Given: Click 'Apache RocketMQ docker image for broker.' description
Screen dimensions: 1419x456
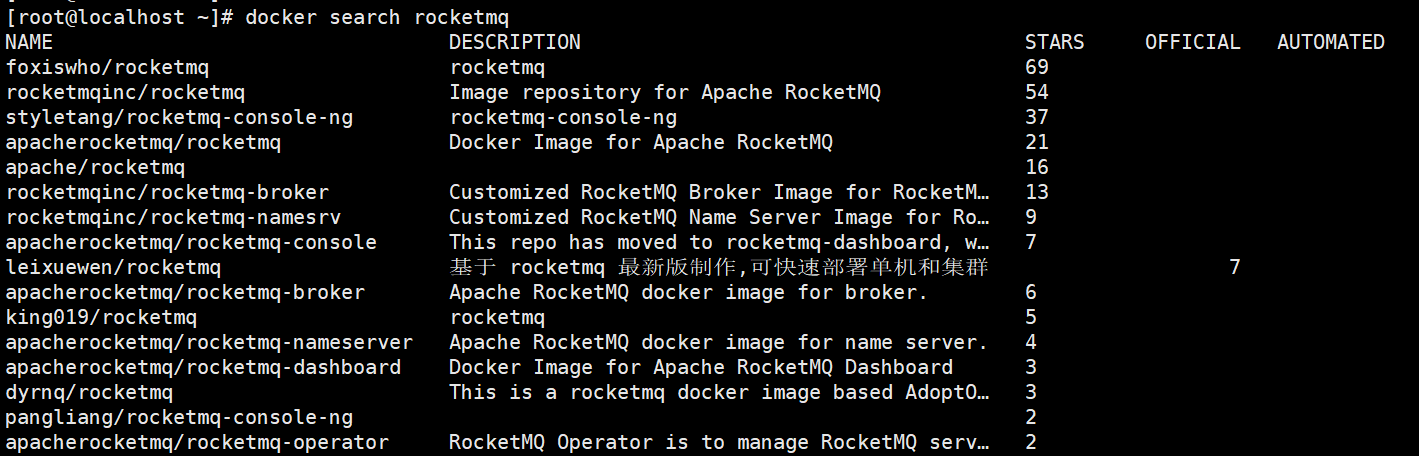Looking at the screenshot, I should [x=689, y=292].
